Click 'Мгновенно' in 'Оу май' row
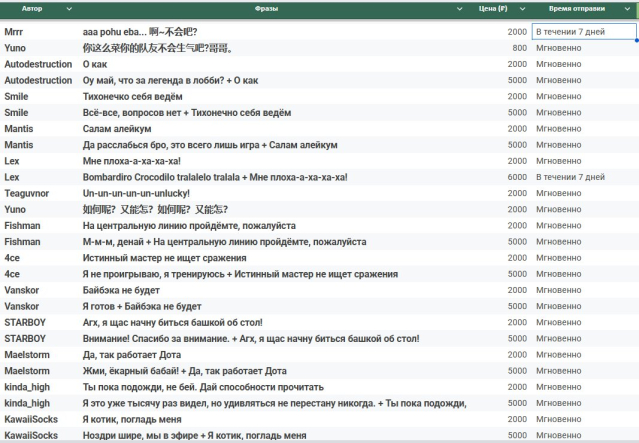639x443 pixels. click(x=558, y=80)
